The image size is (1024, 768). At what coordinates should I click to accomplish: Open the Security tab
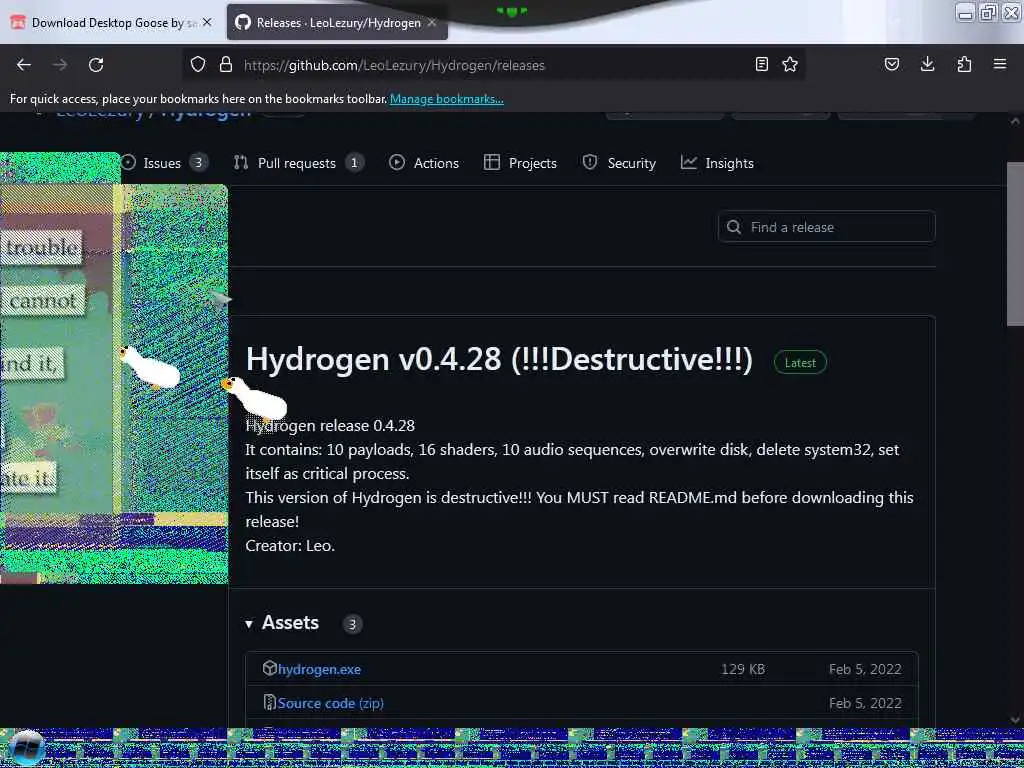[x=619, y=163]
